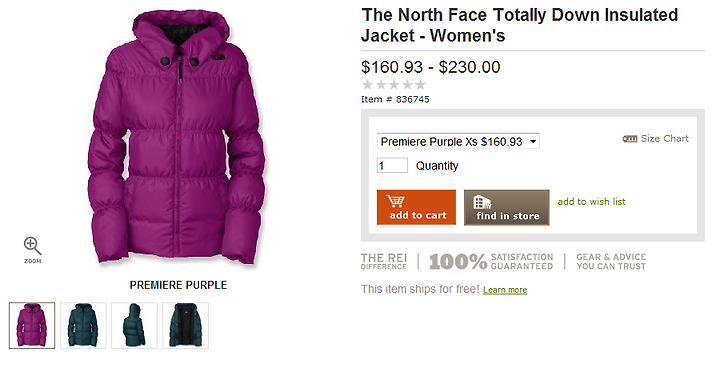Viewport: 720px width, 368px height.
Task: Open the Learn more shipping link
Action: [505, 290]
